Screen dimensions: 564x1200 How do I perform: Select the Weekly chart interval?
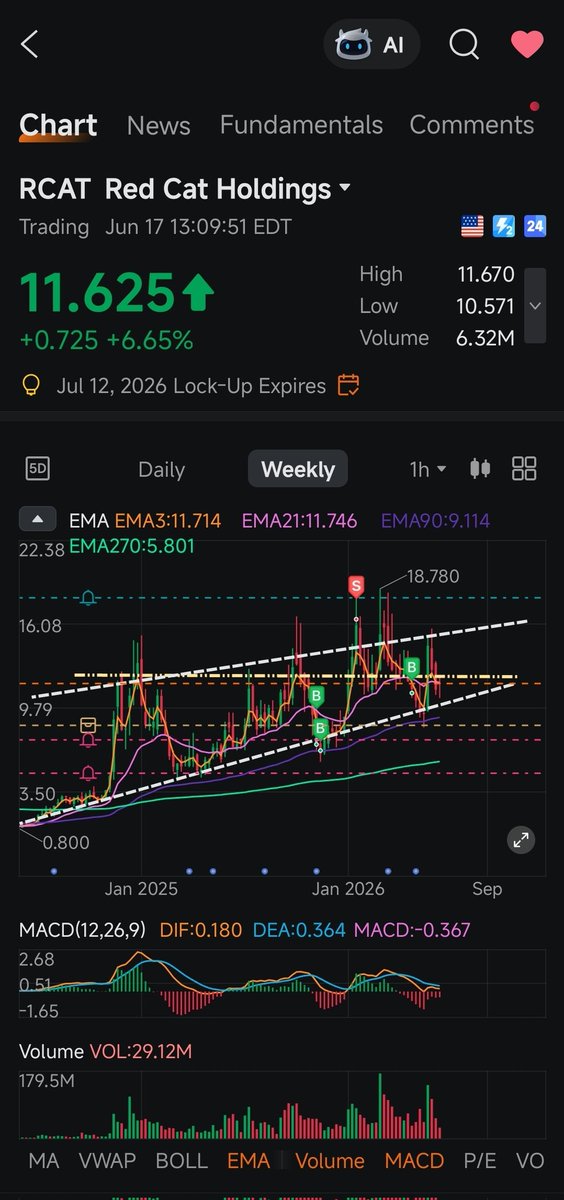pos(298,469)
